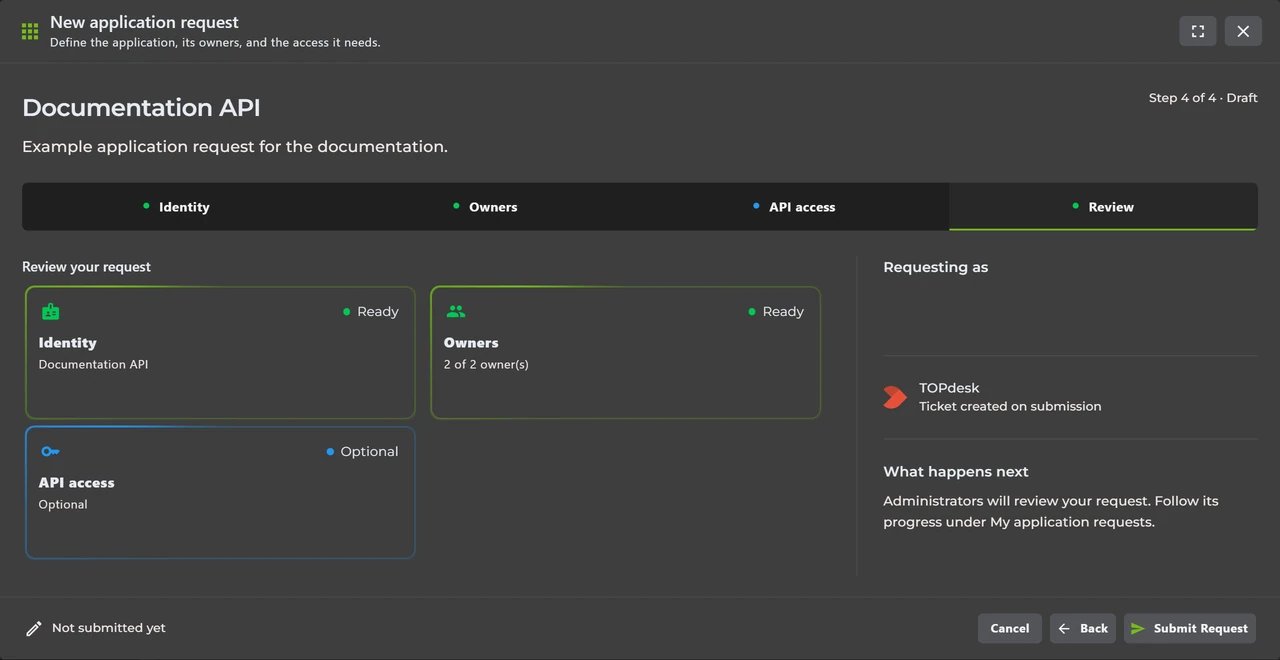Image resolution: width=1280 pixels, height=660 pixels.
Task: Cancel the application request
Action: coord(1010,628)
